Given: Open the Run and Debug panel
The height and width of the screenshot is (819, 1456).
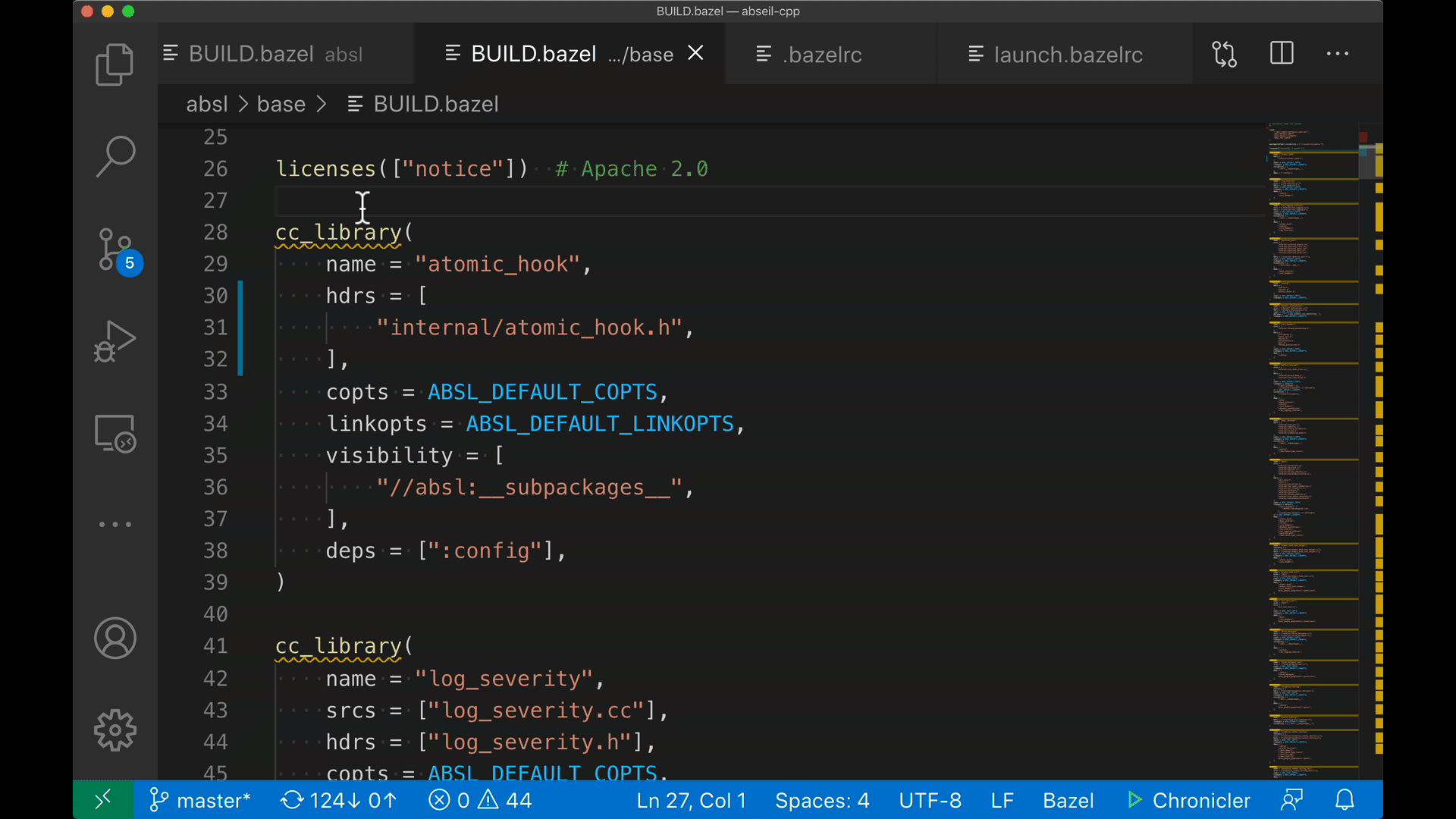Looking at the screenshot, I should click(115, 341).
